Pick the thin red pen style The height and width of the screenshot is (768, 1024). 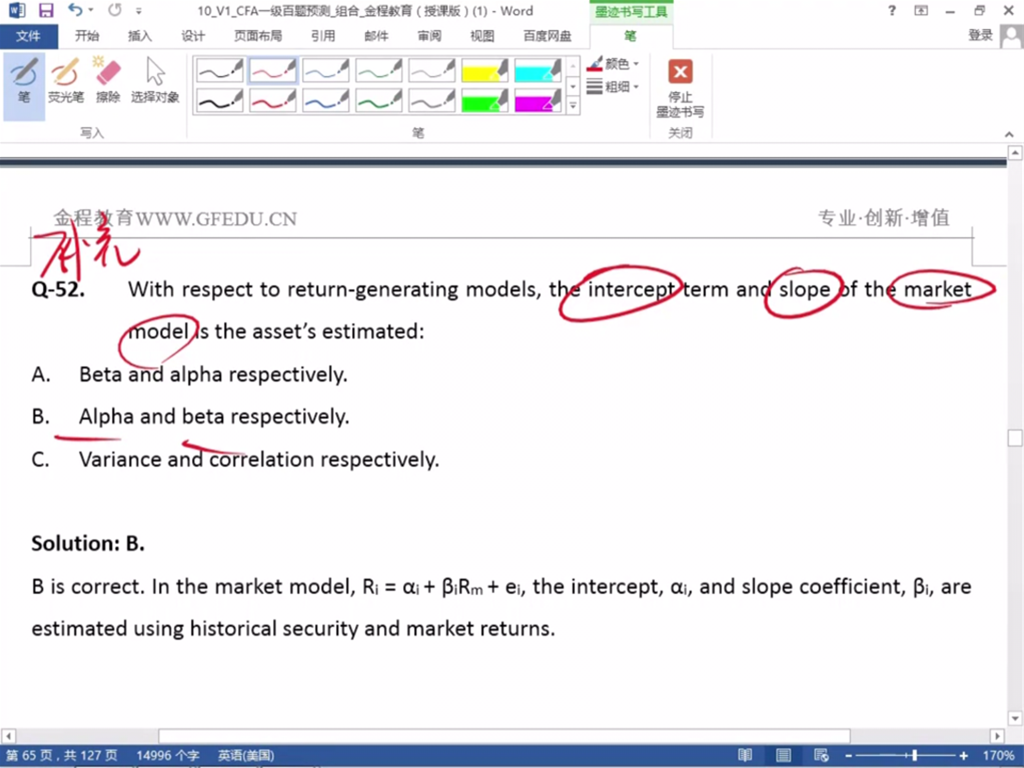(272, 70)
